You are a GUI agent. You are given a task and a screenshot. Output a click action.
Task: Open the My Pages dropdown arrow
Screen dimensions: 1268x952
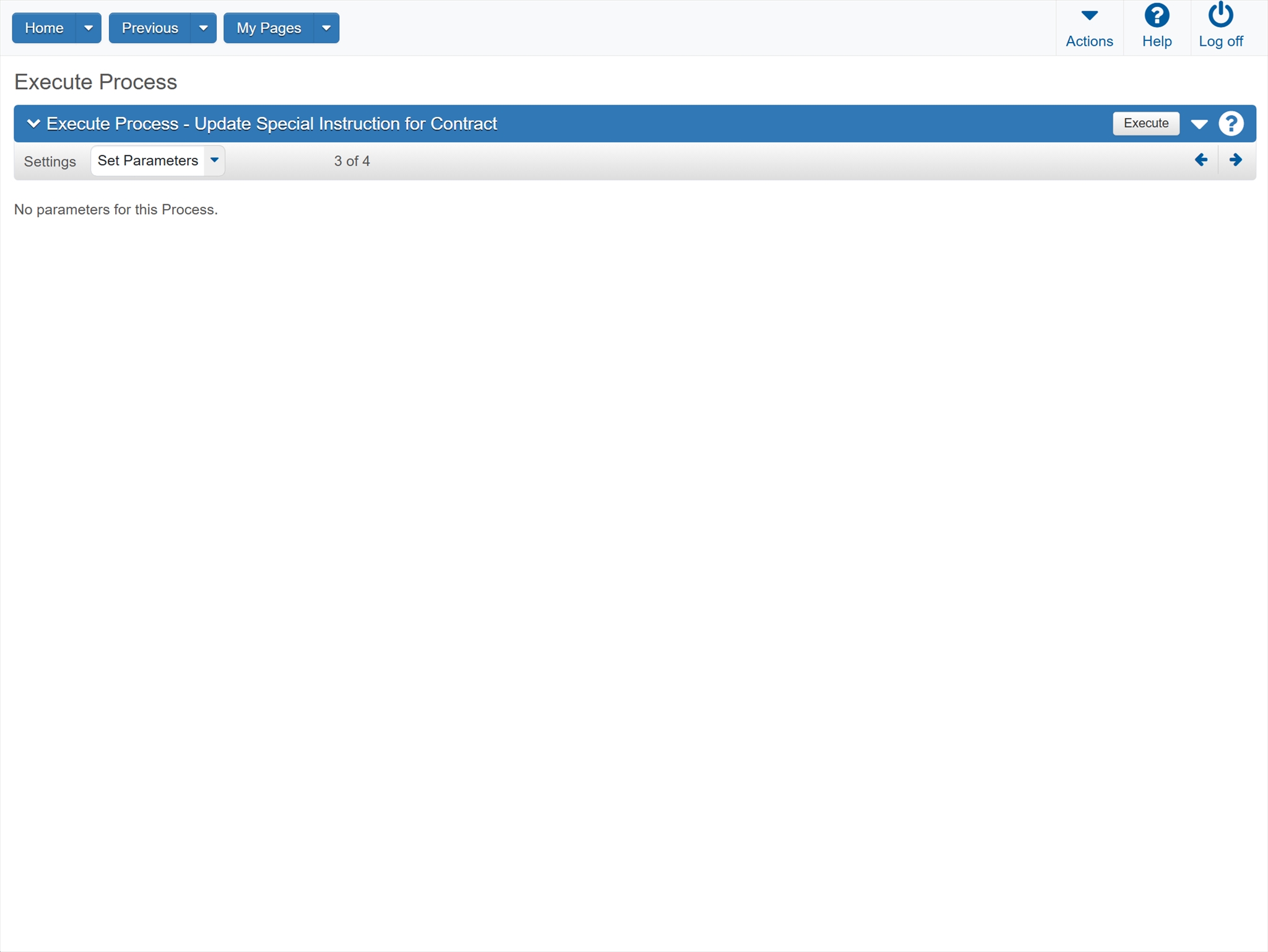click(326, 28)
